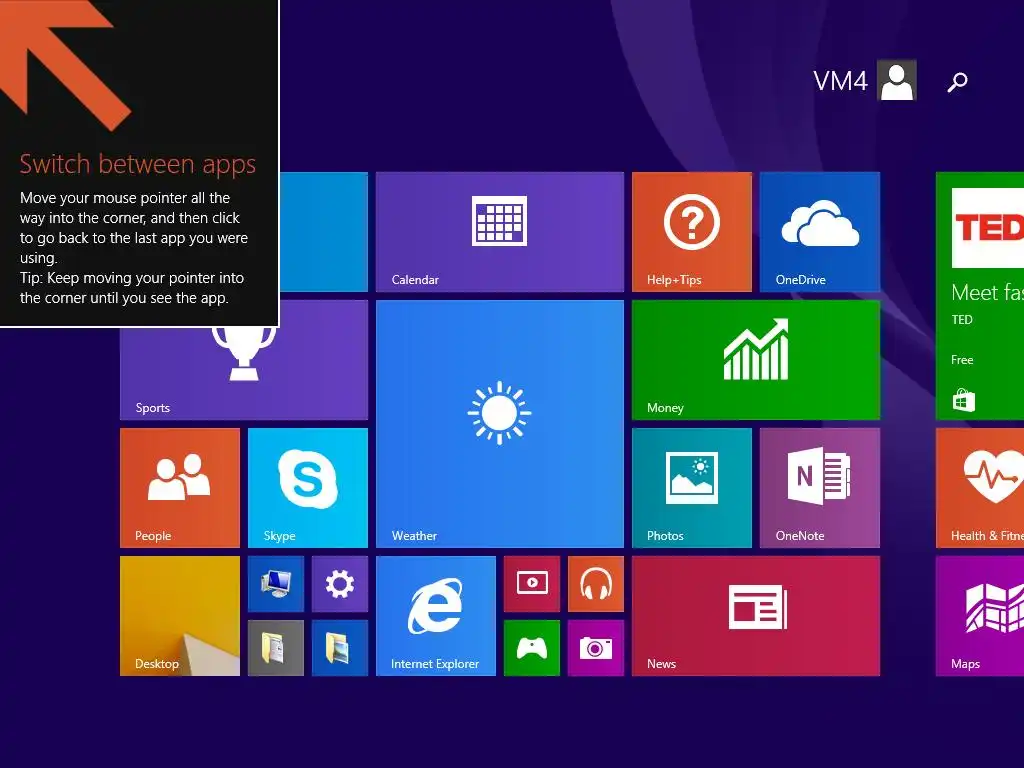Screen dimensions: 1024x768
Task: Open the Documents folder small tile
Action: (276, 648)
